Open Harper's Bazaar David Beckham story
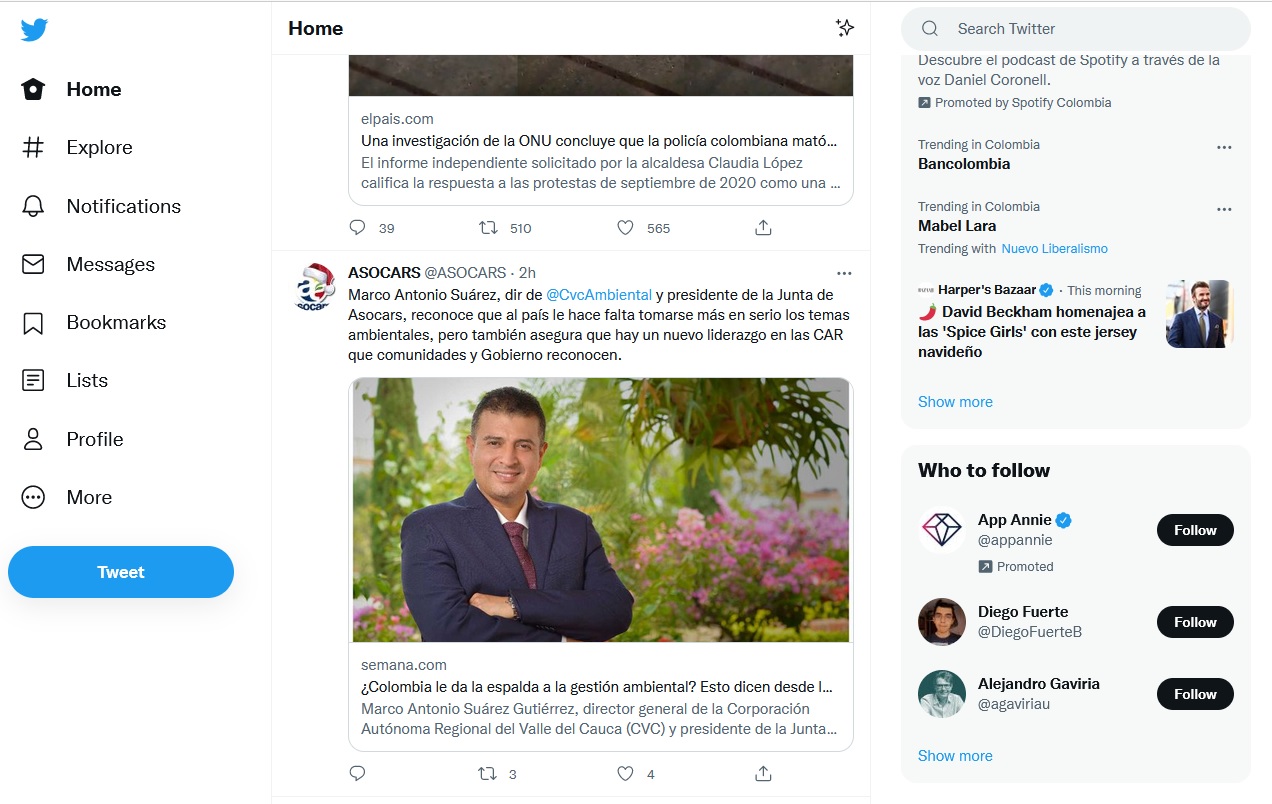The width and height of the screenshot is (1272, 804). coord(1034,332)
